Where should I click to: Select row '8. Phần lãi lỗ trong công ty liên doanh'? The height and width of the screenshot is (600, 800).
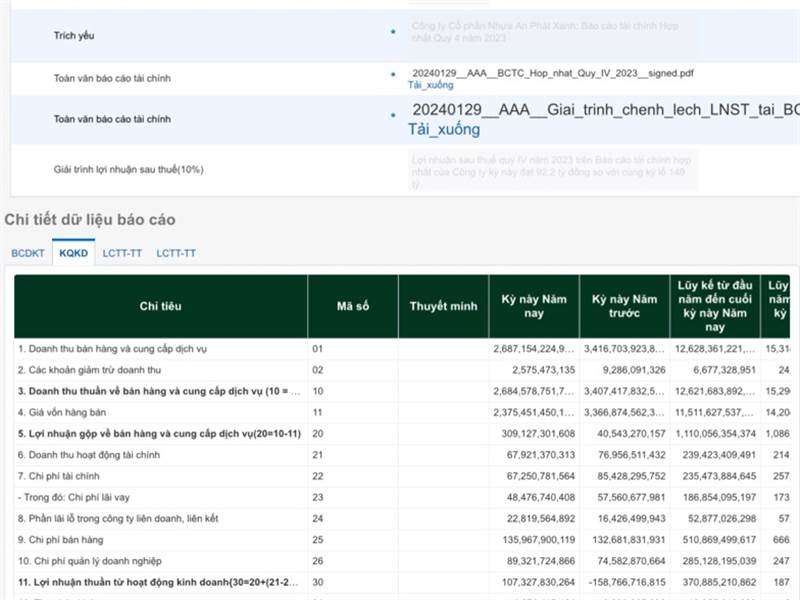(x=402, y=518)
